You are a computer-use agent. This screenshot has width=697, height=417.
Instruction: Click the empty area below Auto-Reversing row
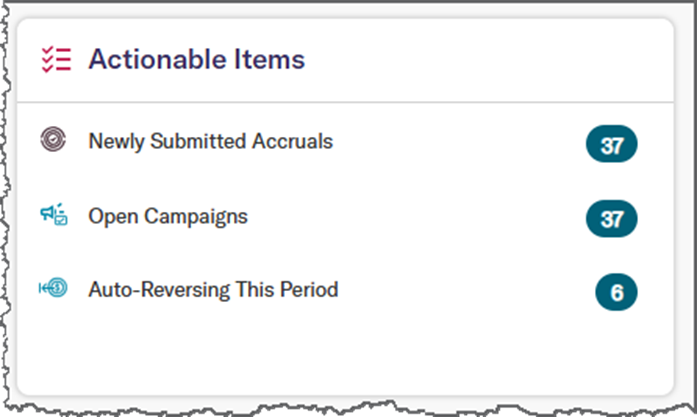coord(345,353)
